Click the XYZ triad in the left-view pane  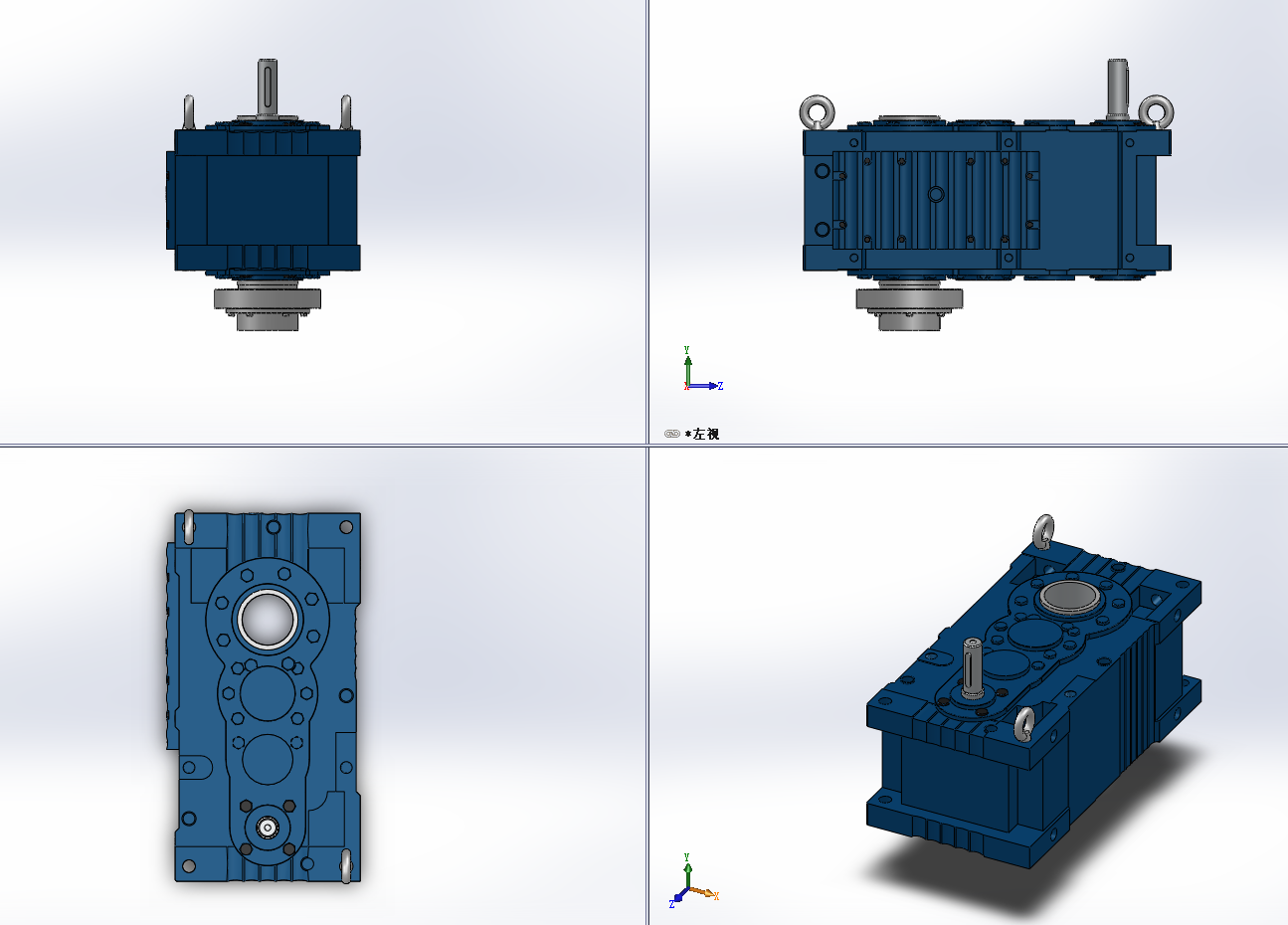pyautogui.click(x=702, y=370)
